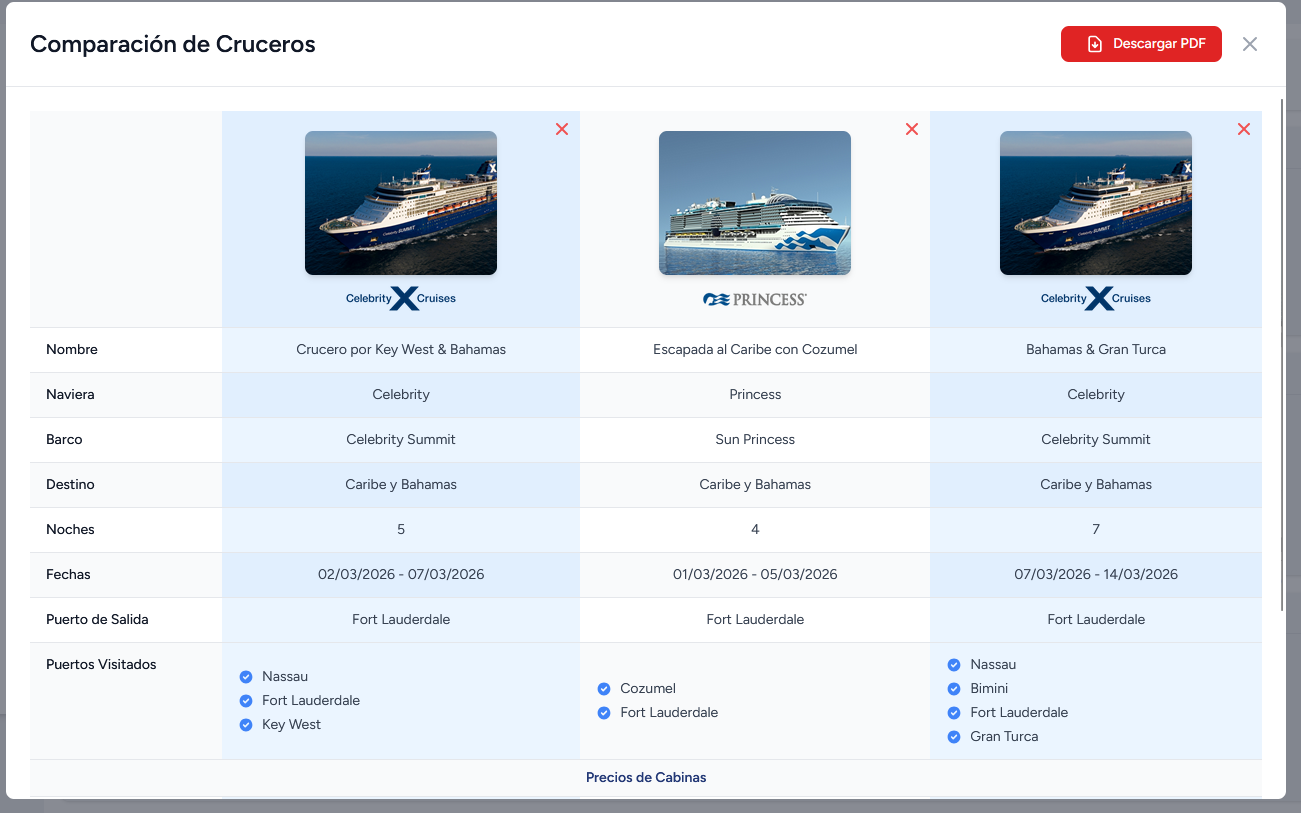This screenshot has height=813, width=1301.
Task: Toggle the checkmark next to Bimini
Action: (x=953, y=688)
